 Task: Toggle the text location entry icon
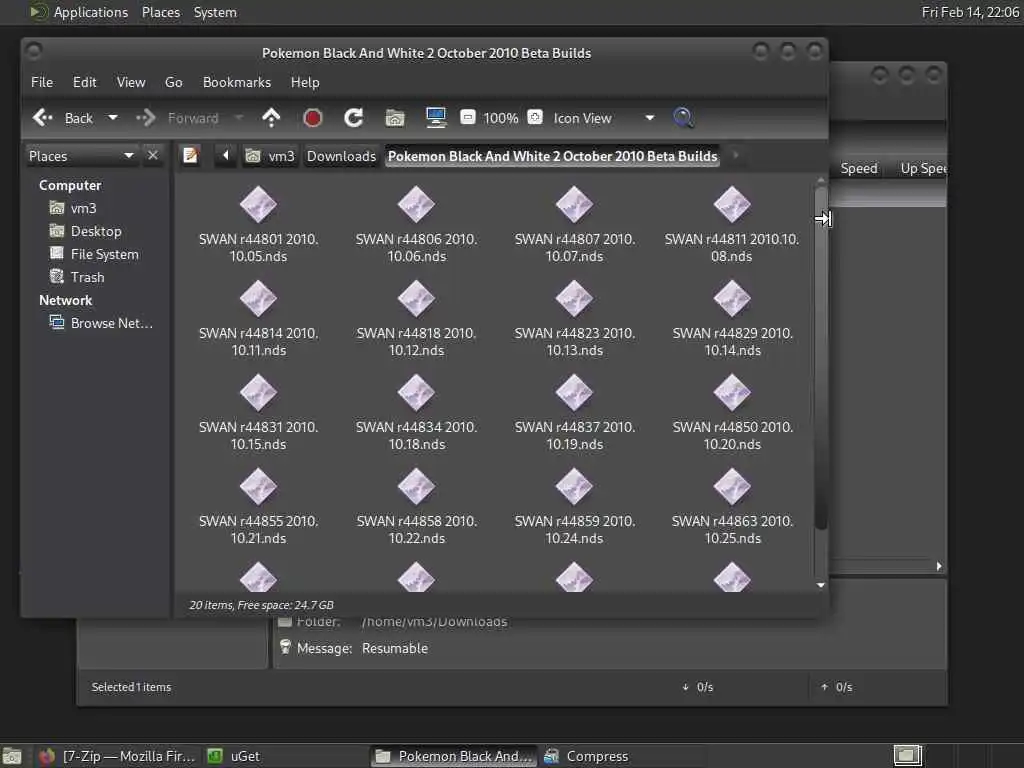coord(191,155)
